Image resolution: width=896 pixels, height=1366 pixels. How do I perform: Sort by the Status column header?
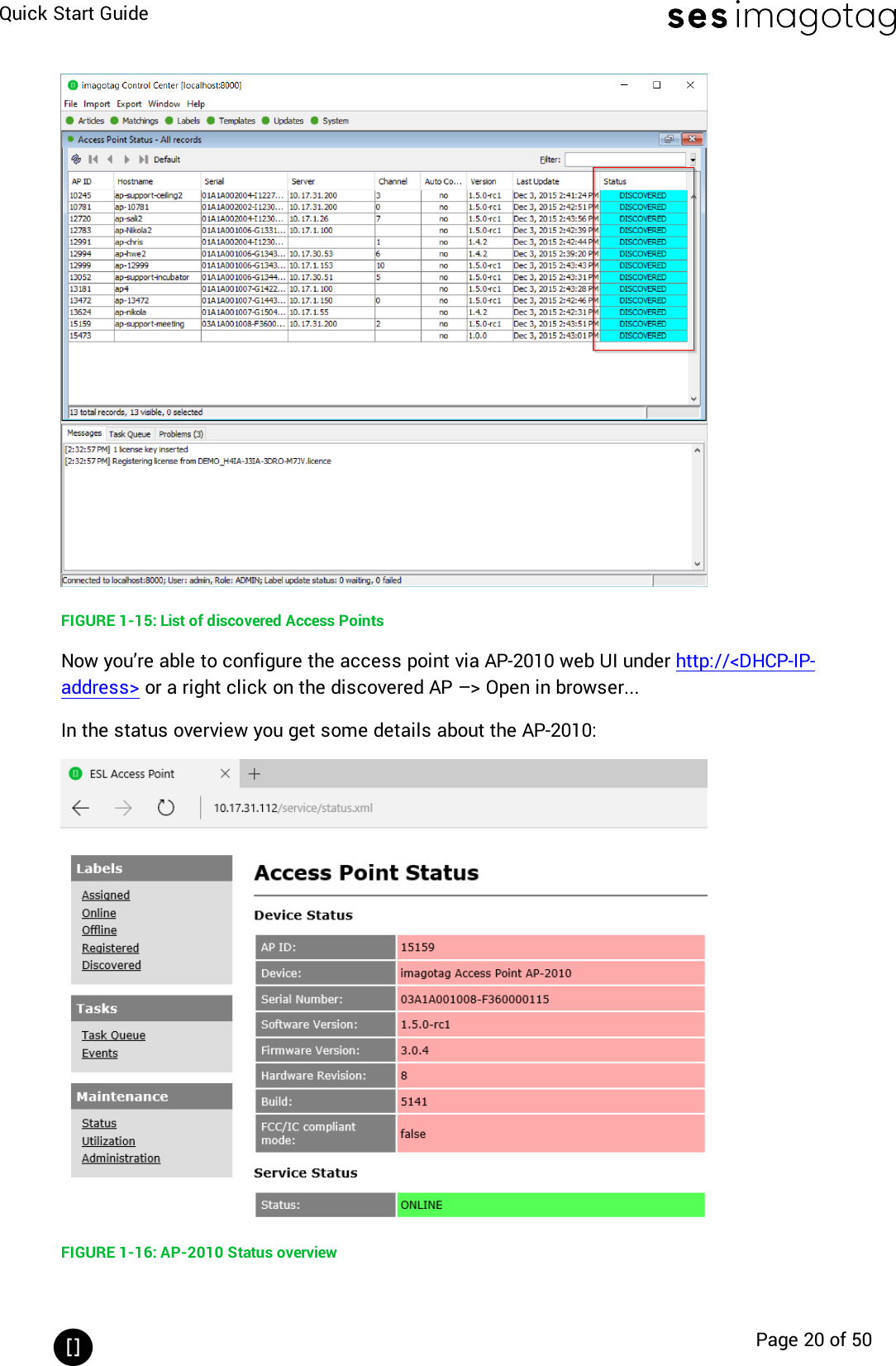point(643,181)
